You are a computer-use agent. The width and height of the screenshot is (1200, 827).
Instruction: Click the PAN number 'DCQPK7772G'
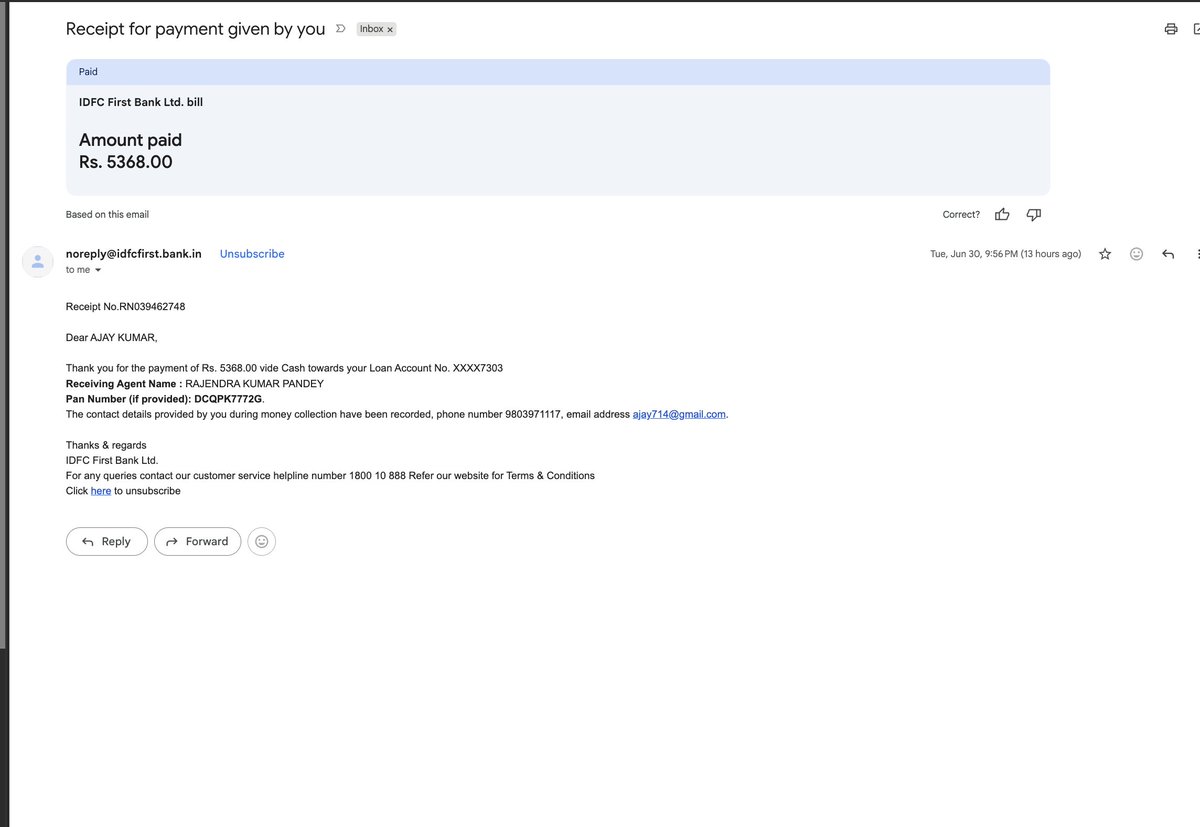click(227, 399)
